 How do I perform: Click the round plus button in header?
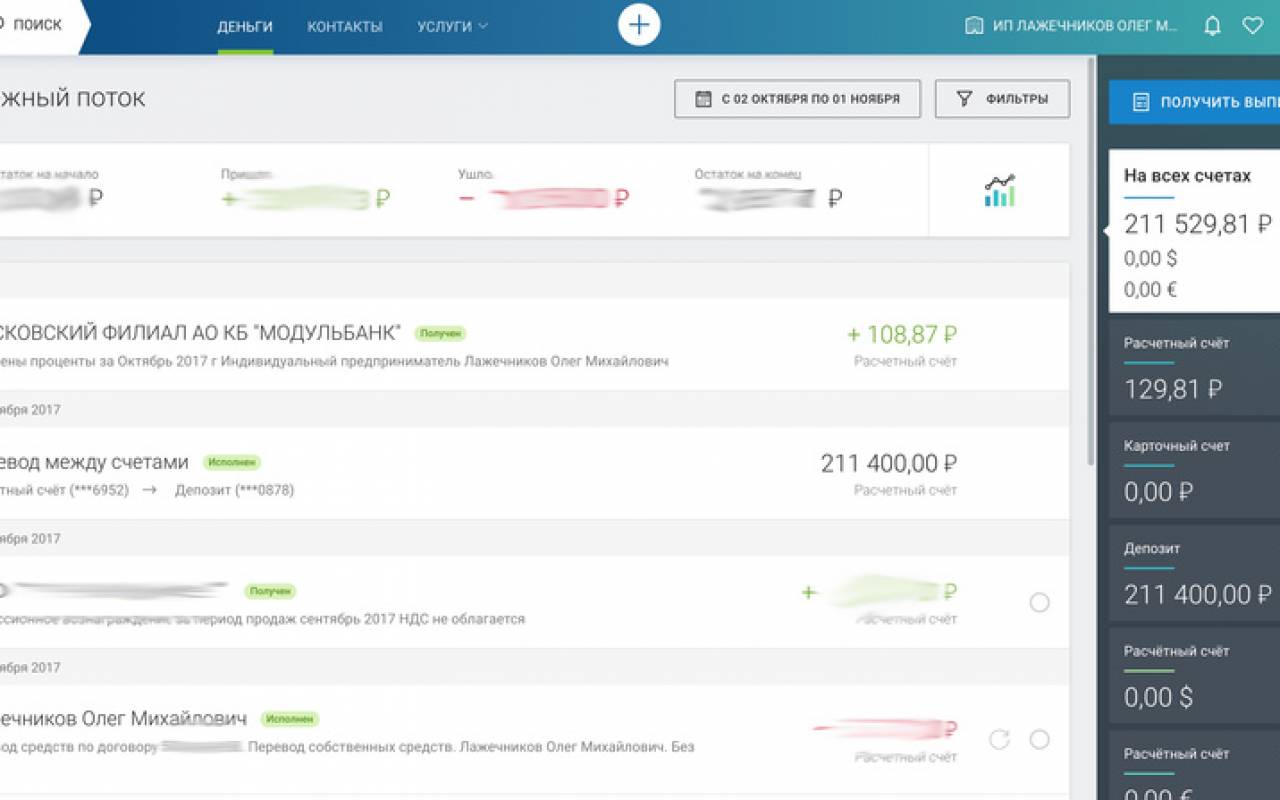[x=639, y=25]
